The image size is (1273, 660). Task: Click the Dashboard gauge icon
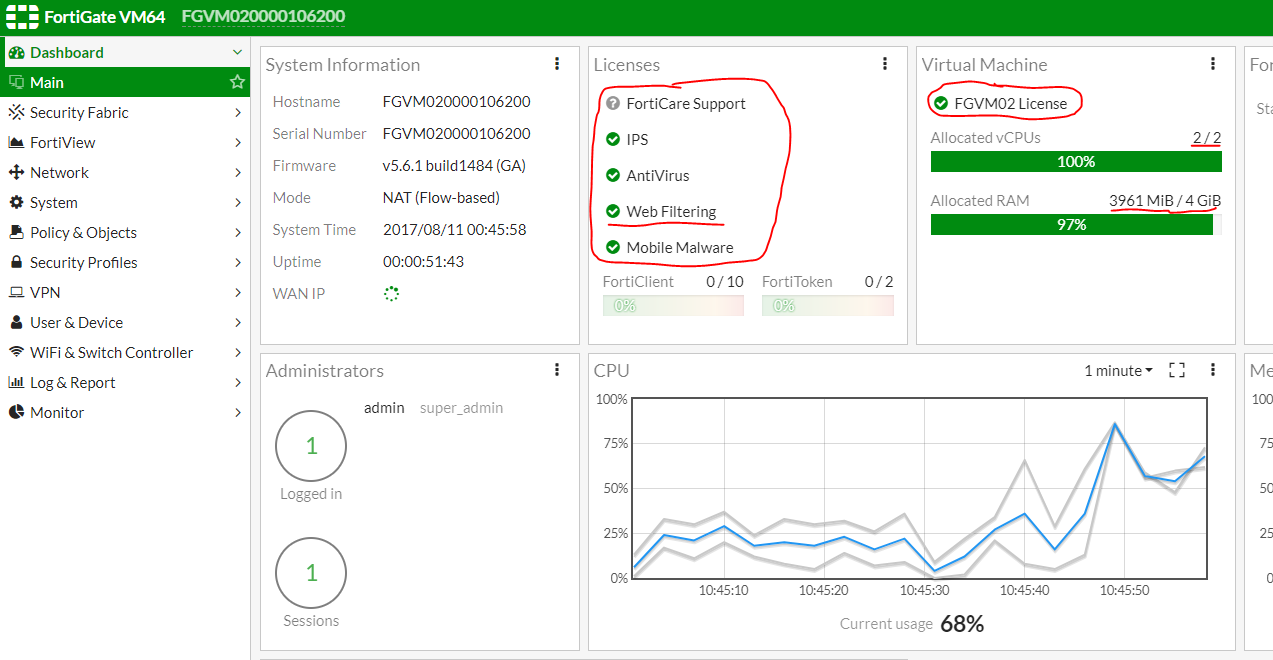(x=16, y=53)
